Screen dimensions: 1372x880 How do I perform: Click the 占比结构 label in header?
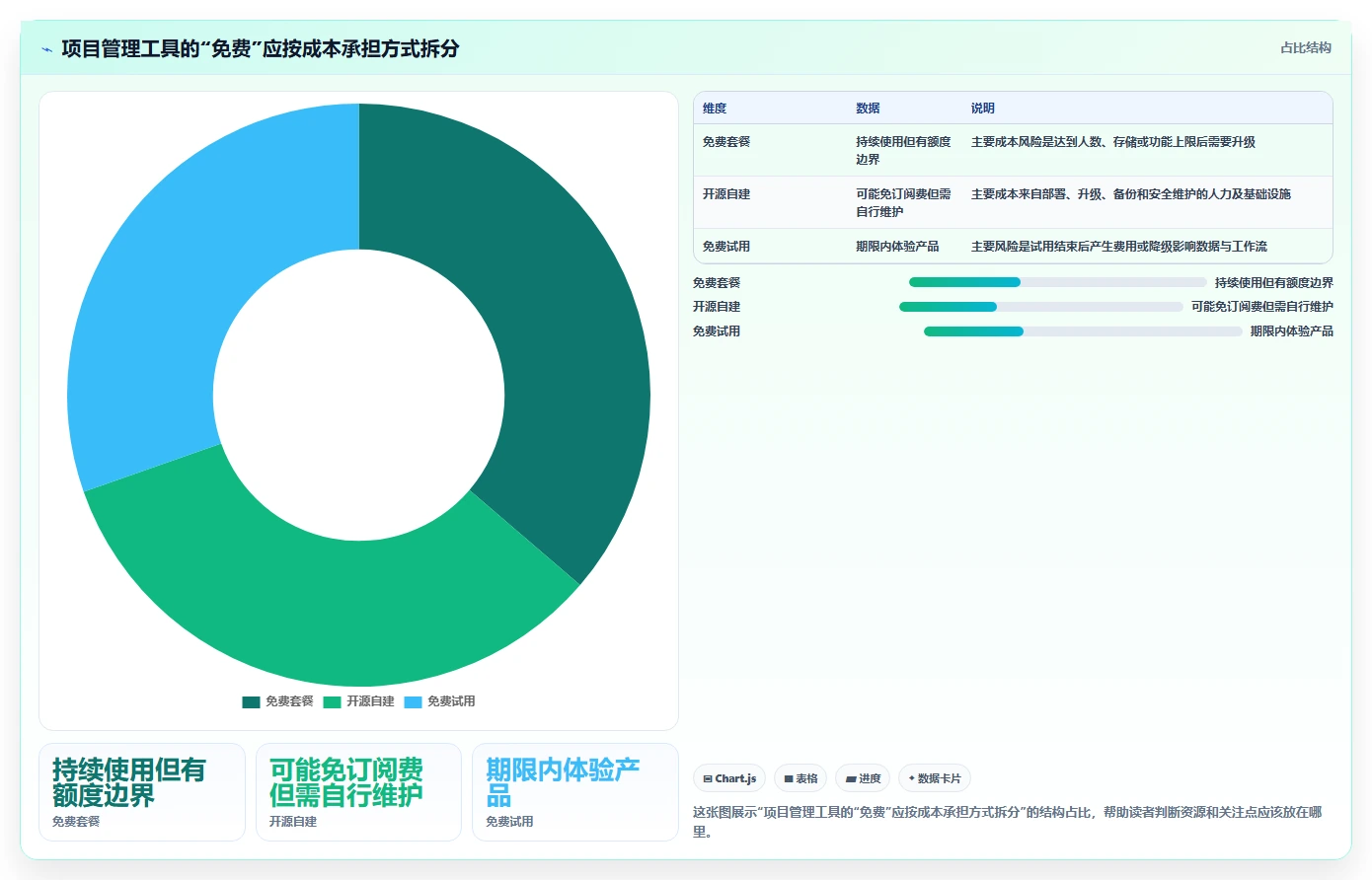pos(1306,47)
